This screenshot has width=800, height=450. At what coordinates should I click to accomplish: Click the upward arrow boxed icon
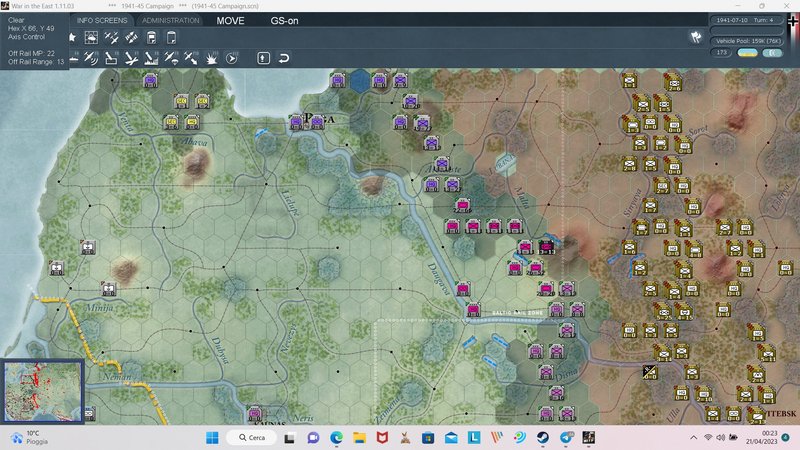click(x=263, y=58)
